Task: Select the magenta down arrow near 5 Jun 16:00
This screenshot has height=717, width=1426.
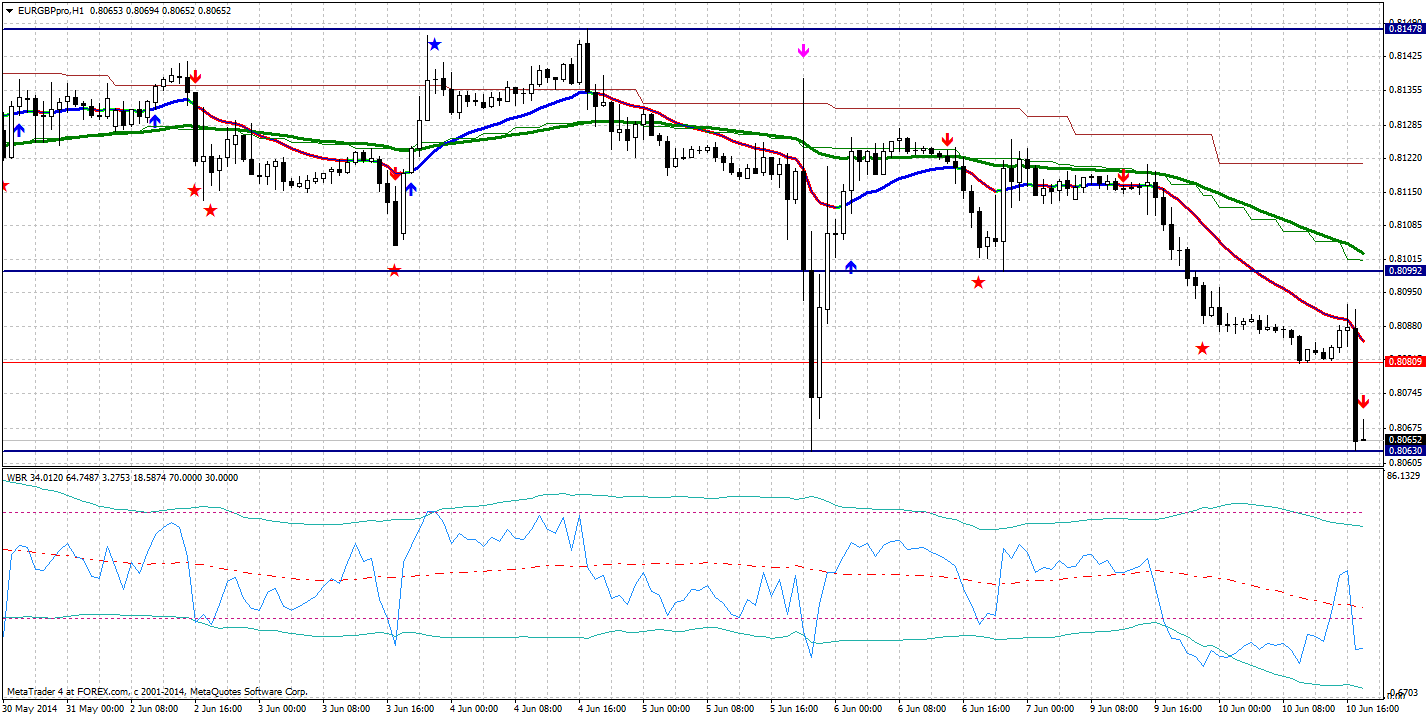Action: (801, 48)
